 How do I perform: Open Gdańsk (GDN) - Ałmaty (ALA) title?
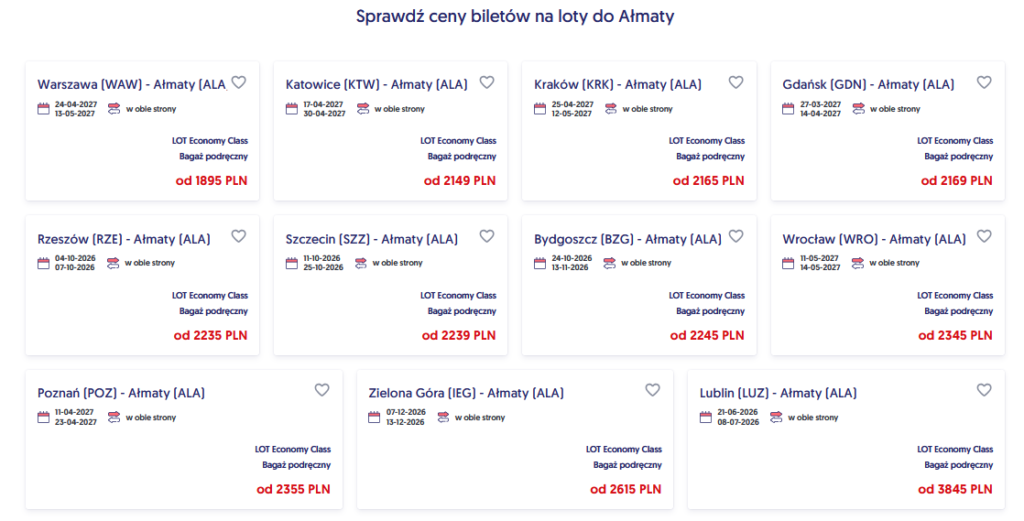868,85
